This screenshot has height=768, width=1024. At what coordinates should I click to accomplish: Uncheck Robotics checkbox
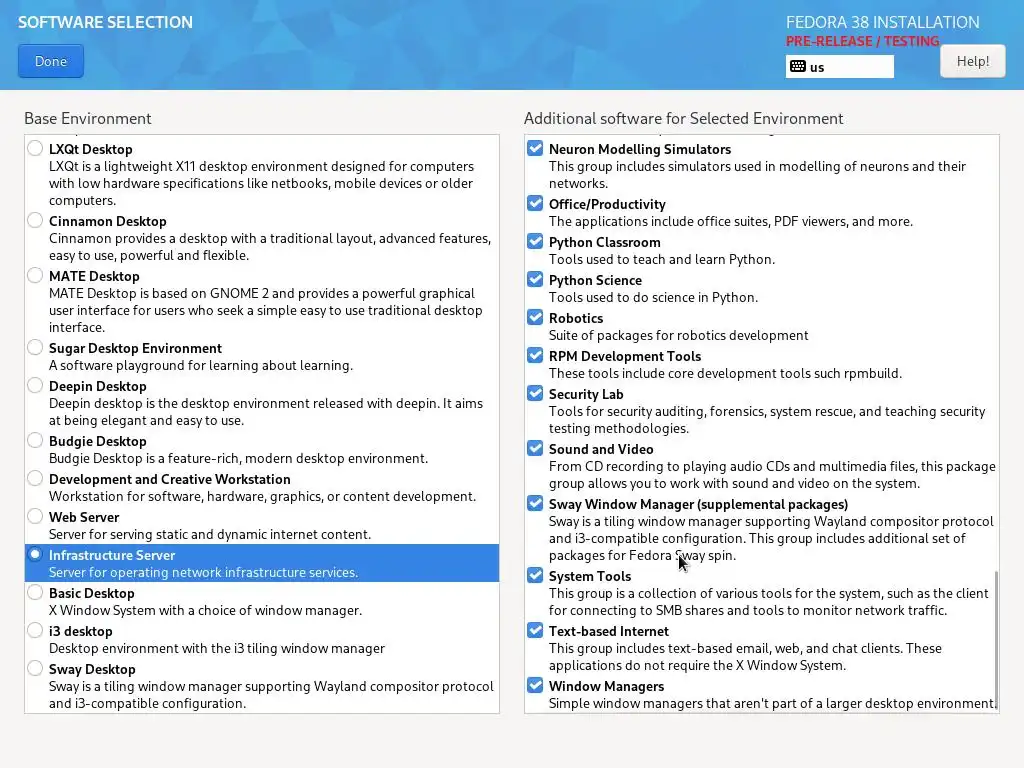(x=535, y=317)
